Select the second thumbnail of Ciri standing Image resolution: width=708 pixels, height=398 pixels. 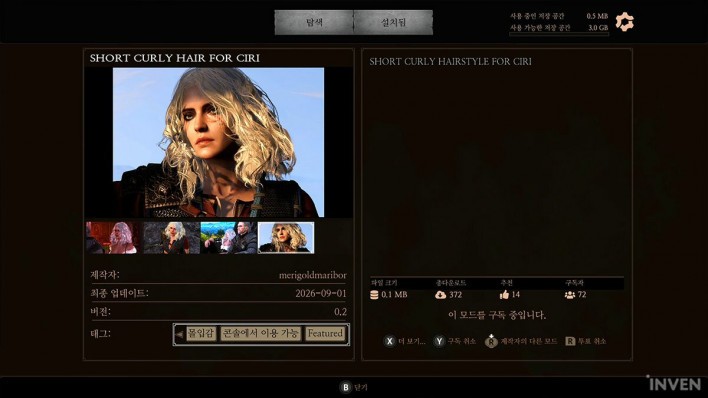172,238
